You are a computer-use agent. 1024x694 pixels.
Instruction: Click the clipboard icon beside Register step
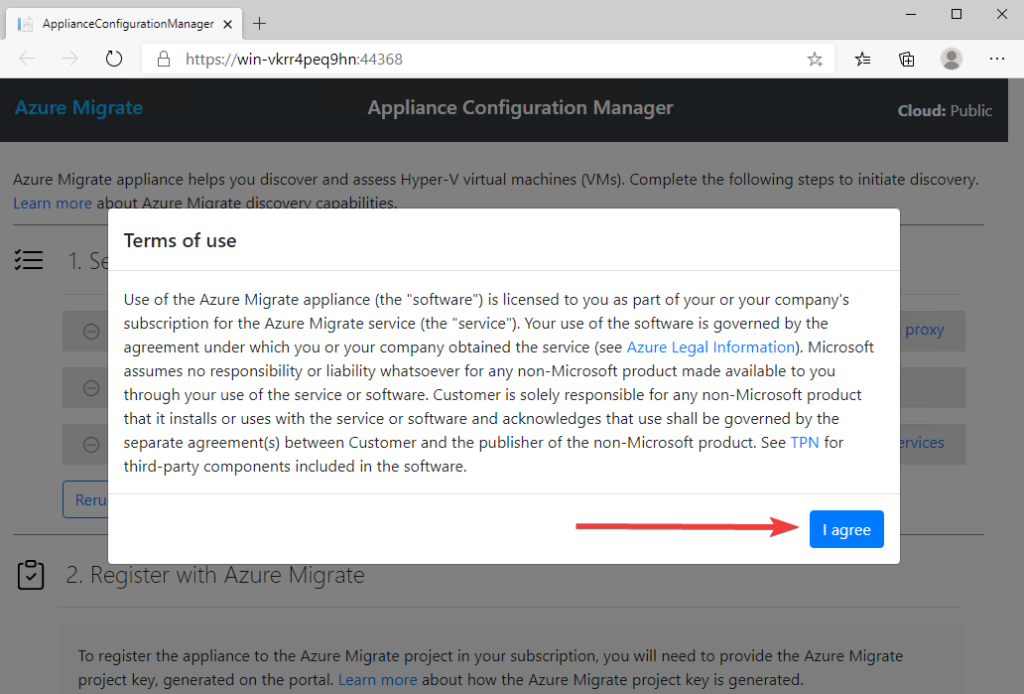(31, 575)
